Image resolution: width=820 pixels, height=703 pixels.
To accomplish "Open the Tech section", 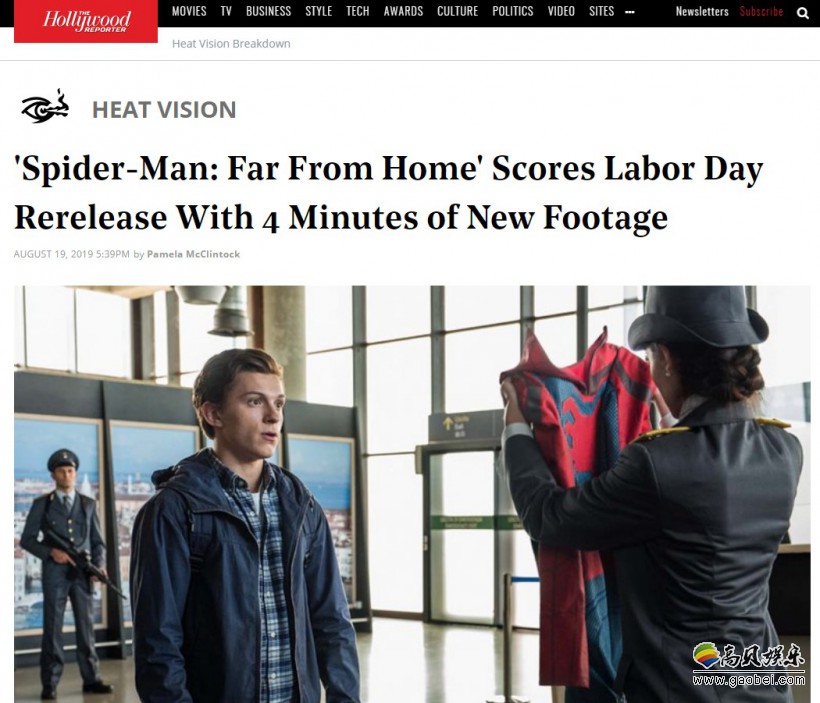I will click(x=358, y=12).
